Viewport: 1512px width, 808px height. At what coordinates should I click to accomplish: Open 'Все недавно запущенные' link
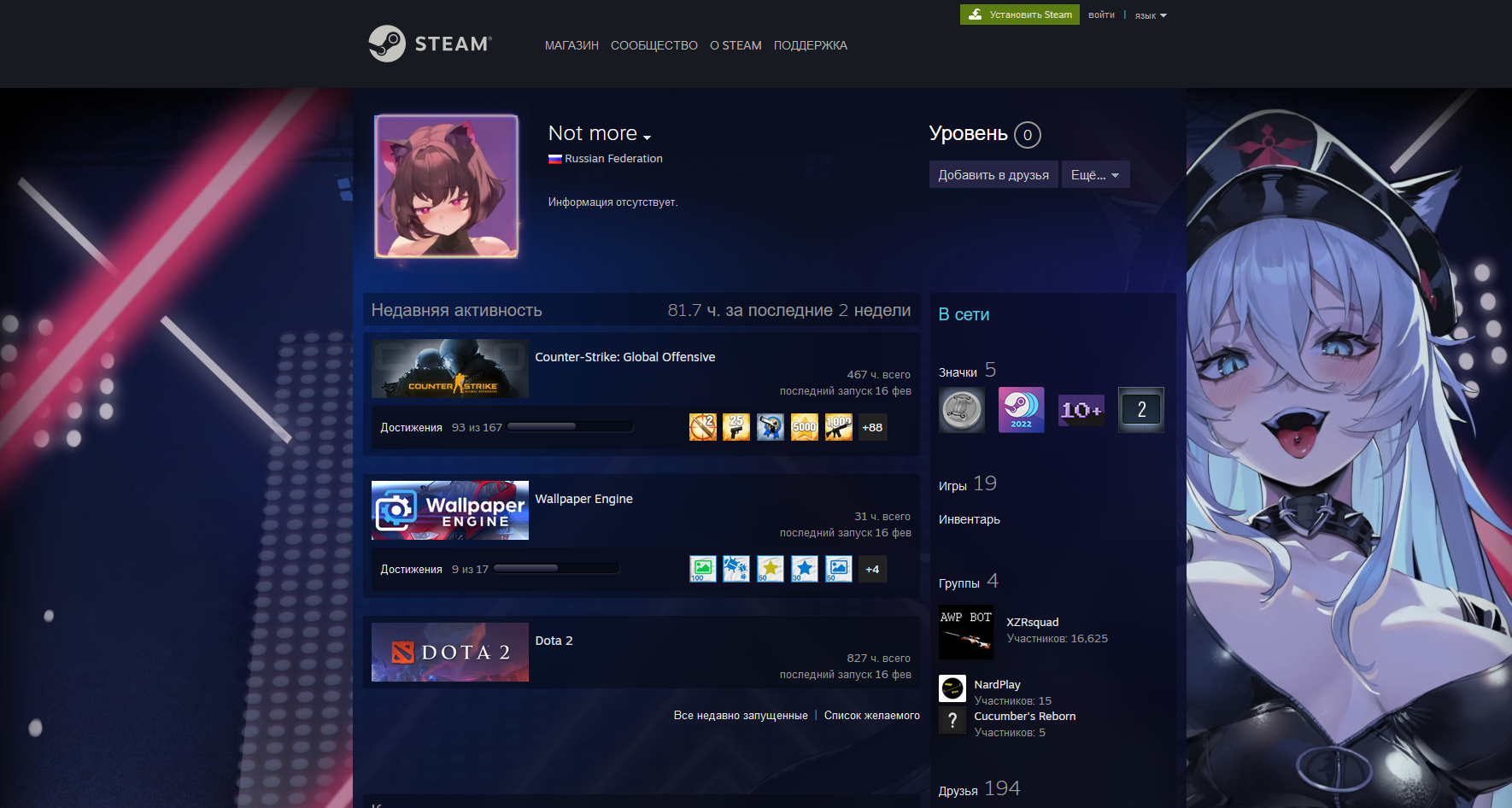(x=741, y=716)
